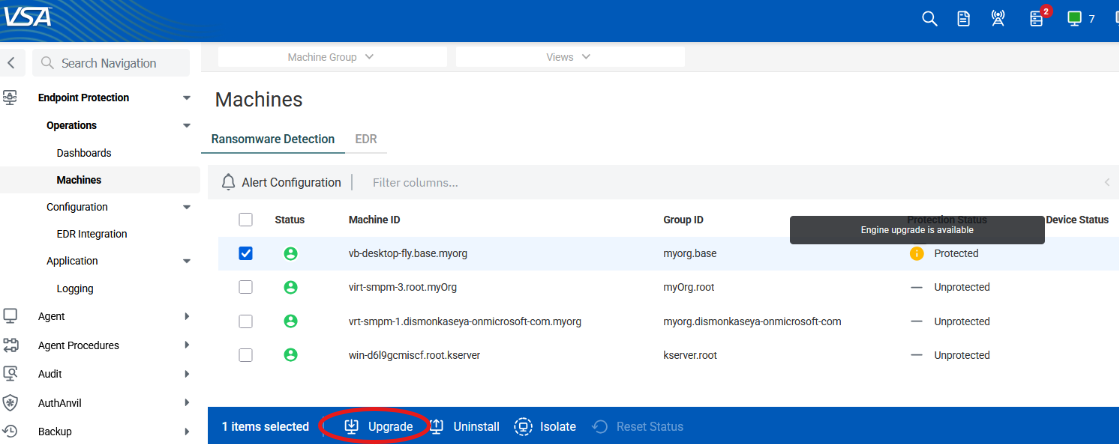1119x445 pixels.
Task: Open the server notifications icon with badge 2
Action: 1037,19
